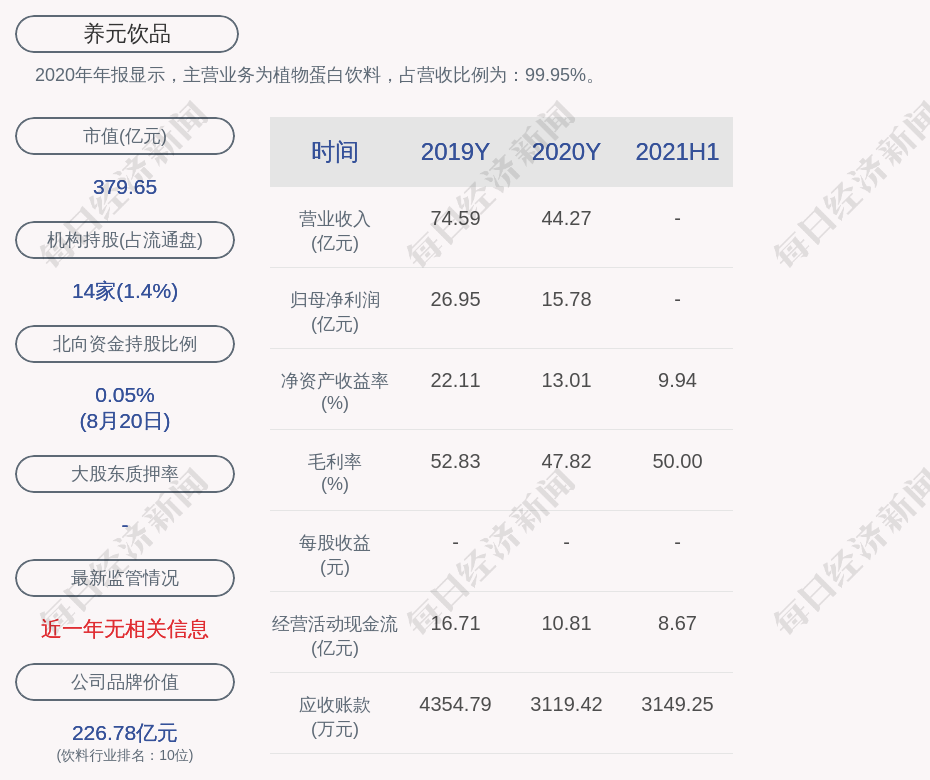Select the 379.65 market value figure
930x780 pixels.
(x=125, y=187)
